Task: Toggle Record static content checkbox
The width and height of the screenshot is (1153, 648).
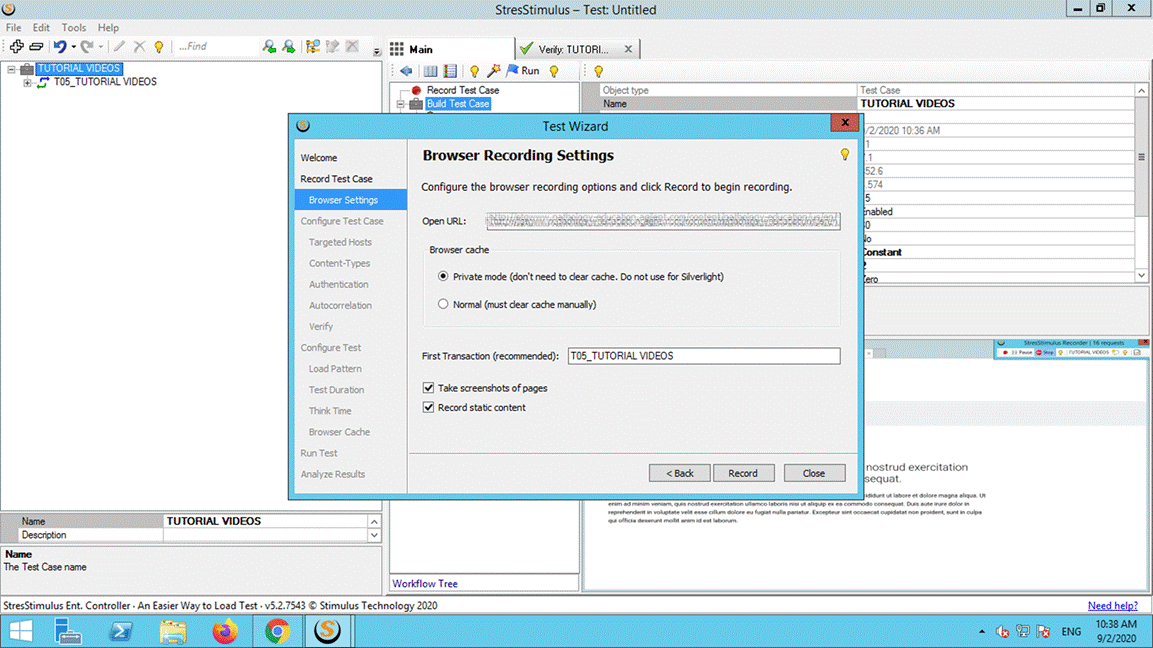Action: click(429, 407)
